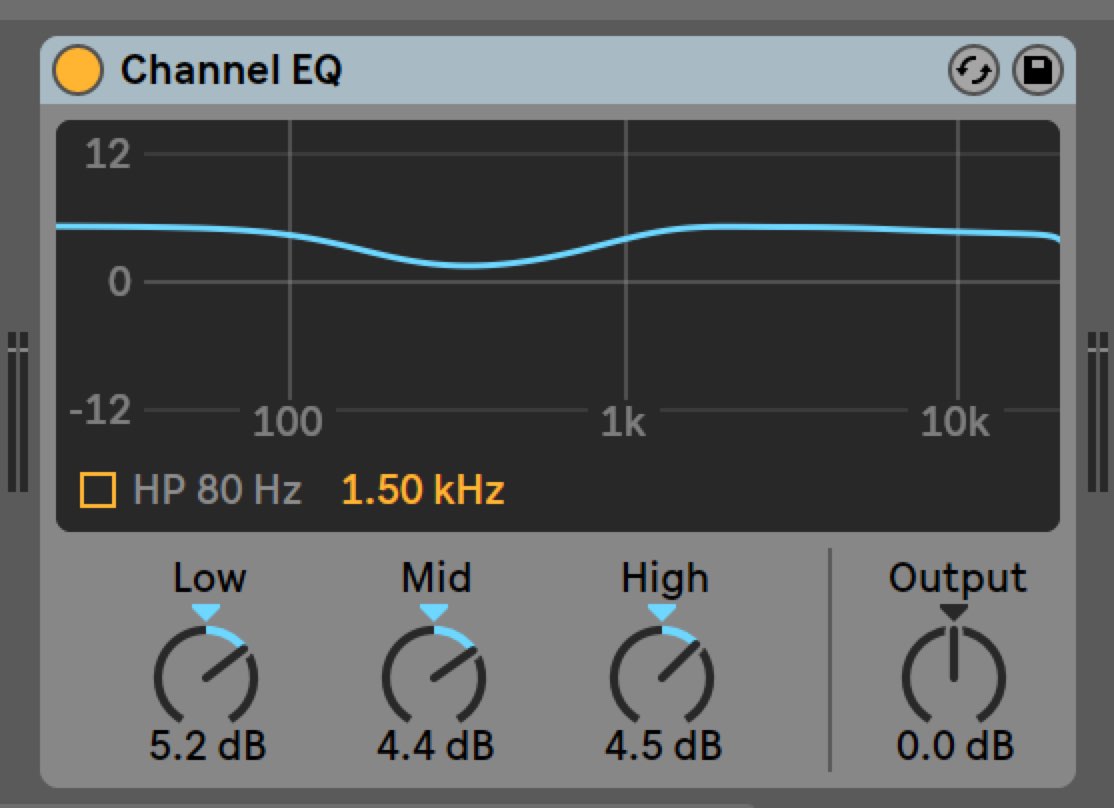Save the preset with disk icon
Screen dimensions: 1114x808
(x=1037, y=70)
